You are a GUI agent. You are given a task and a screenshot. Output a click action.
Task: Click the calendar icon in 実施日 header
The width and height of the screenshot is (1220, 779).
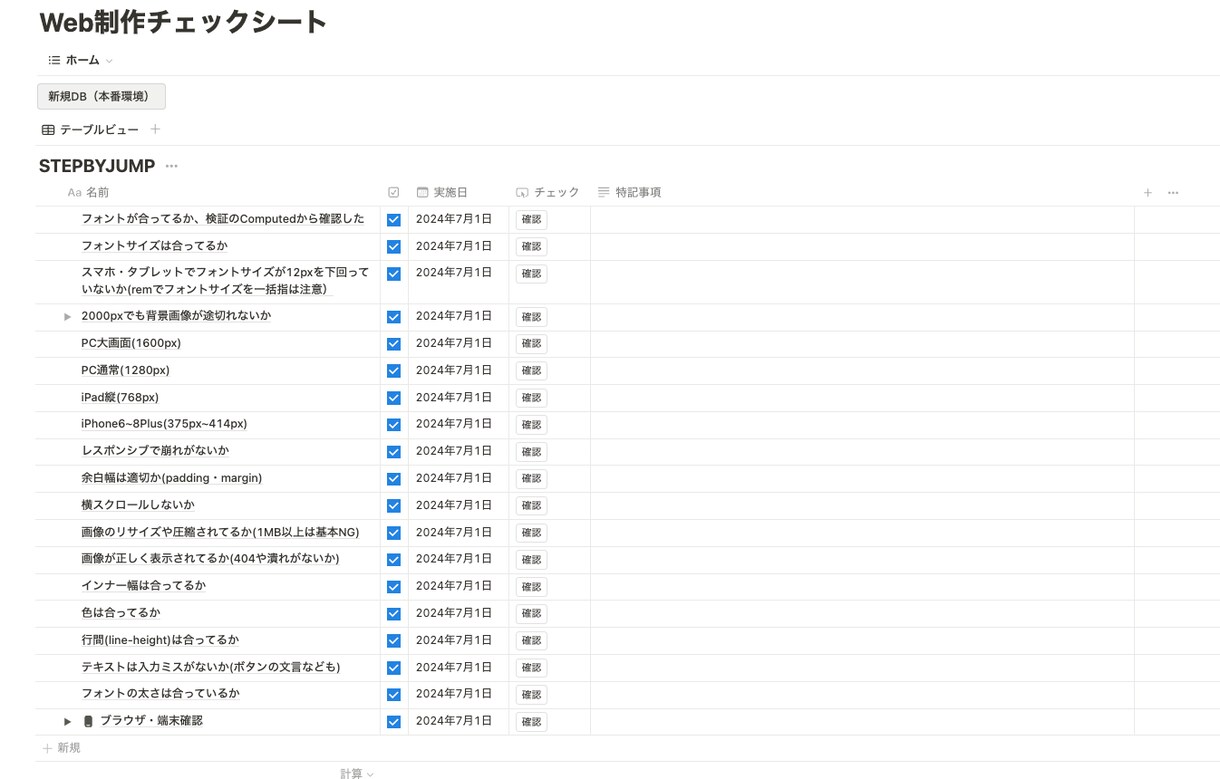(422, 192)
